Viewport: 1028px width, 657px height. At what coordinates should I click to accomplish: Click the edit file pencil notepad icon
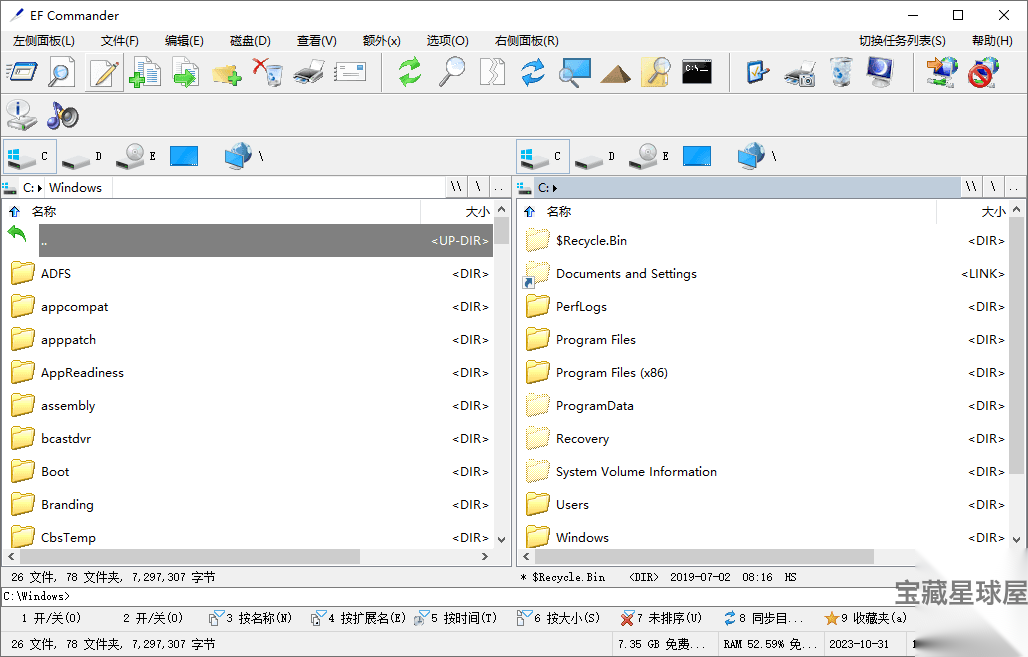point(104,72)
